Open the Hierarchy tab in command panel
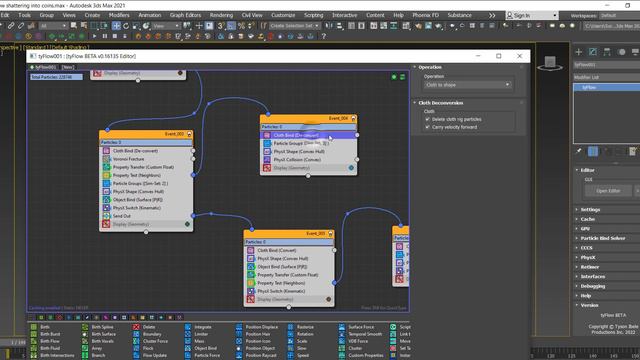The height and width of the screenshot is (360, 640). click(x=607, y=52)
